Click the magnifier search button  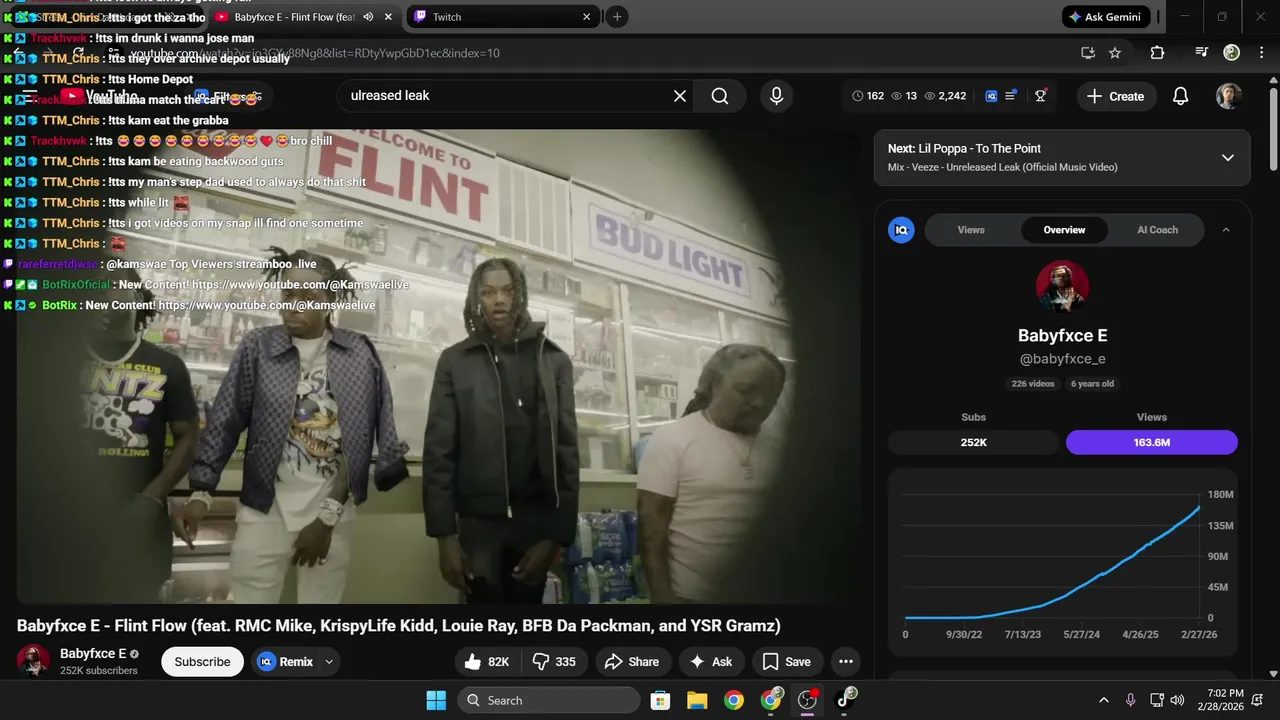coord(720,96)
